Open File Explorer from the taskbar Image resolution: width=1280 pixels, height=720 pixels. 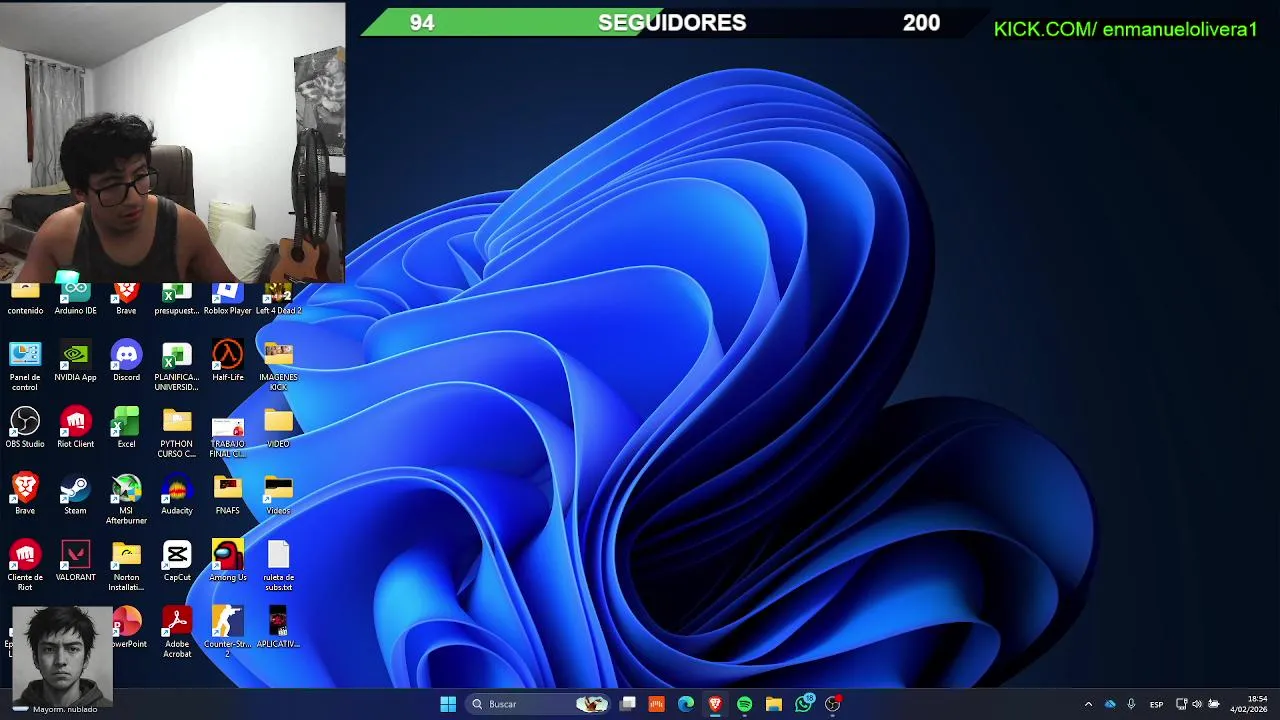(774, 704)
